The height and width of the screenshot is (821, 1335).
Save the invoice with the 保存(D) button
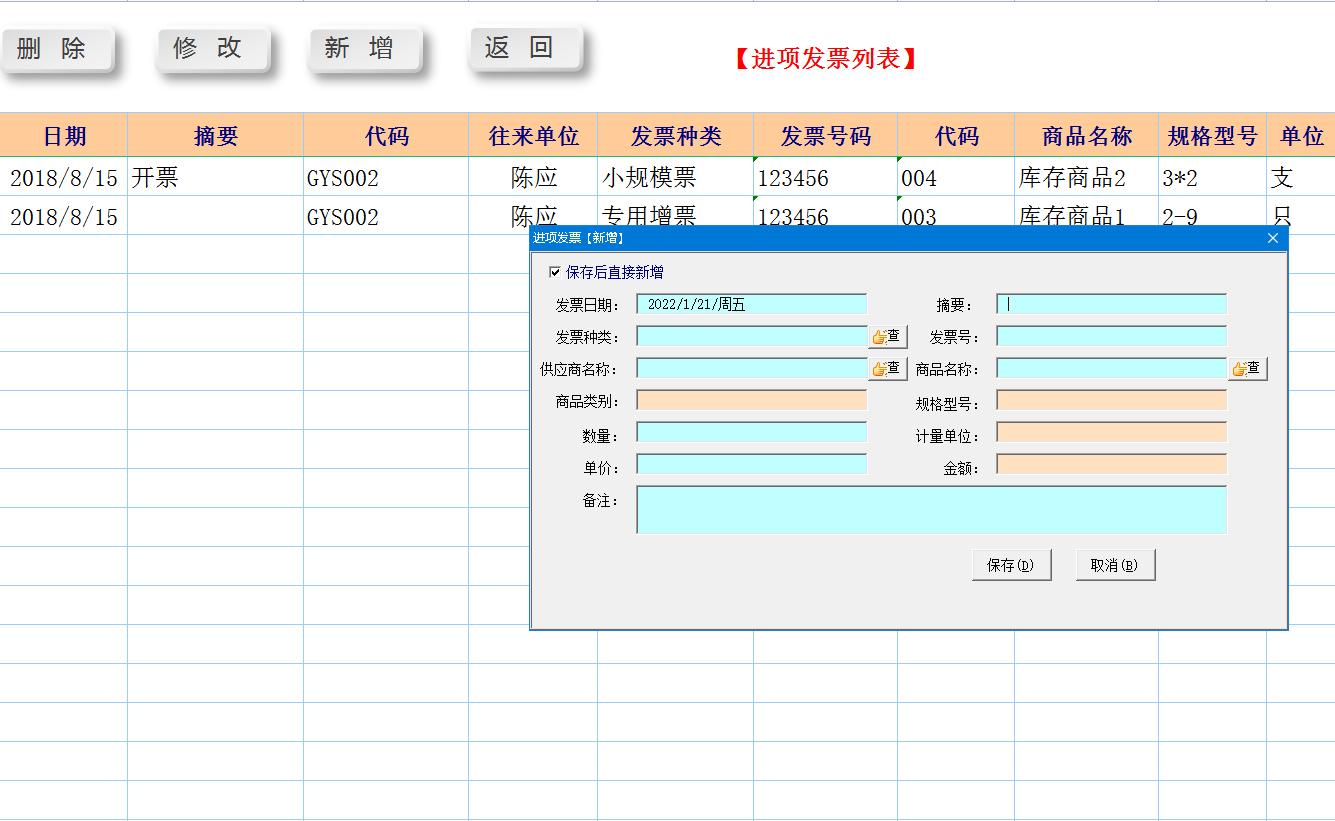click(x=1011, y=563)
